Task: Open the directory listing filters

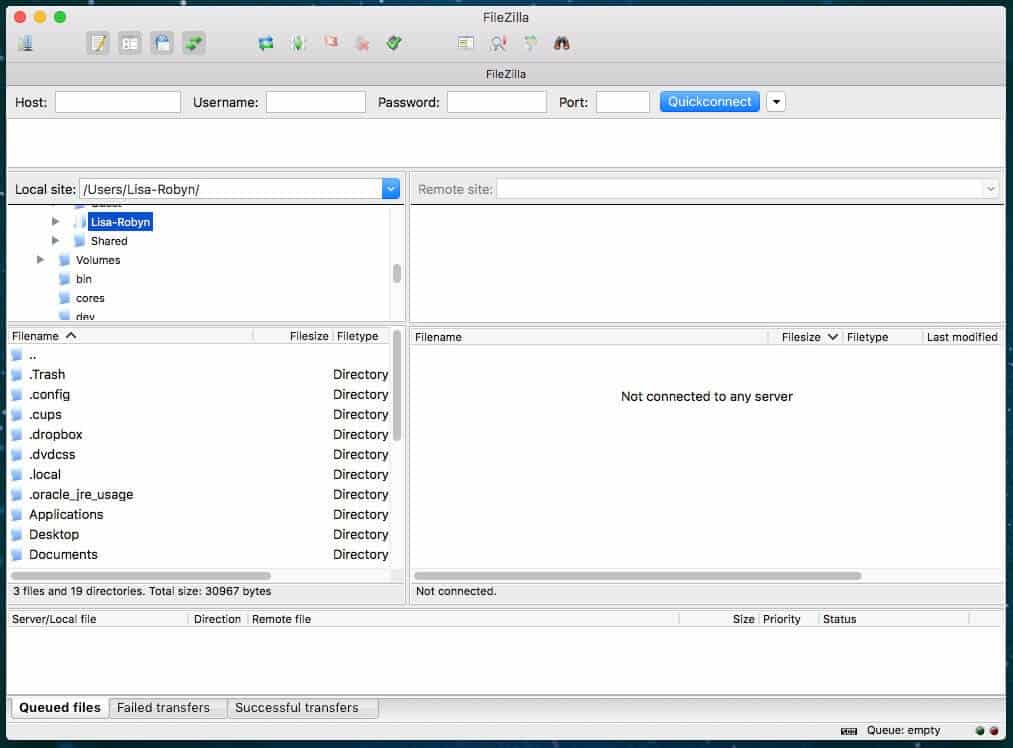Action: click(x=465, y=43)
